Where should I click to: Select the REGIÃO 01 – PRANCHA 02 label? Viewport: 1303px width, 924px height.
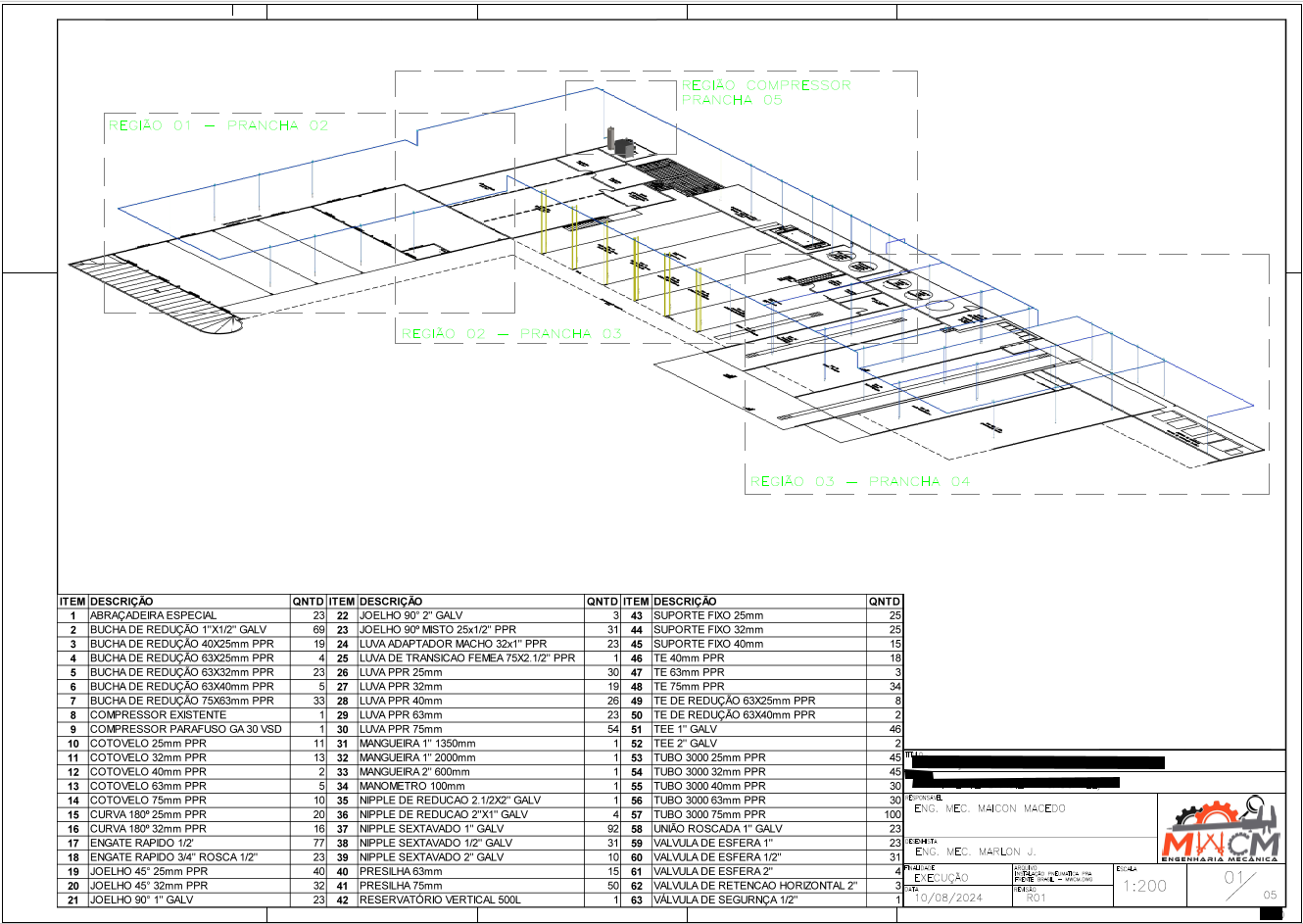218,125
